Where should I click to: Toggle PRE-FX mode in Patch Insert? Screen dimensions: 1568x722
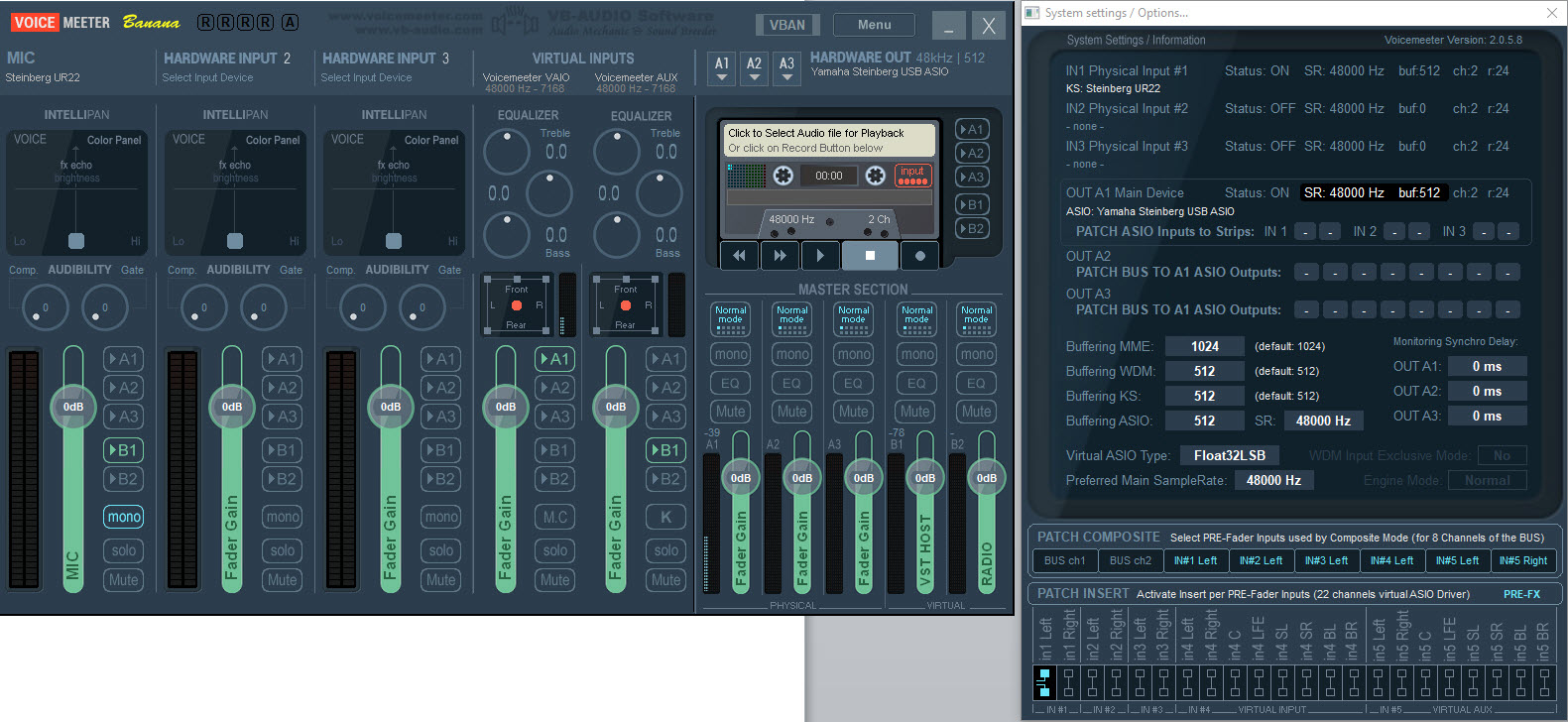point(1521,594)
